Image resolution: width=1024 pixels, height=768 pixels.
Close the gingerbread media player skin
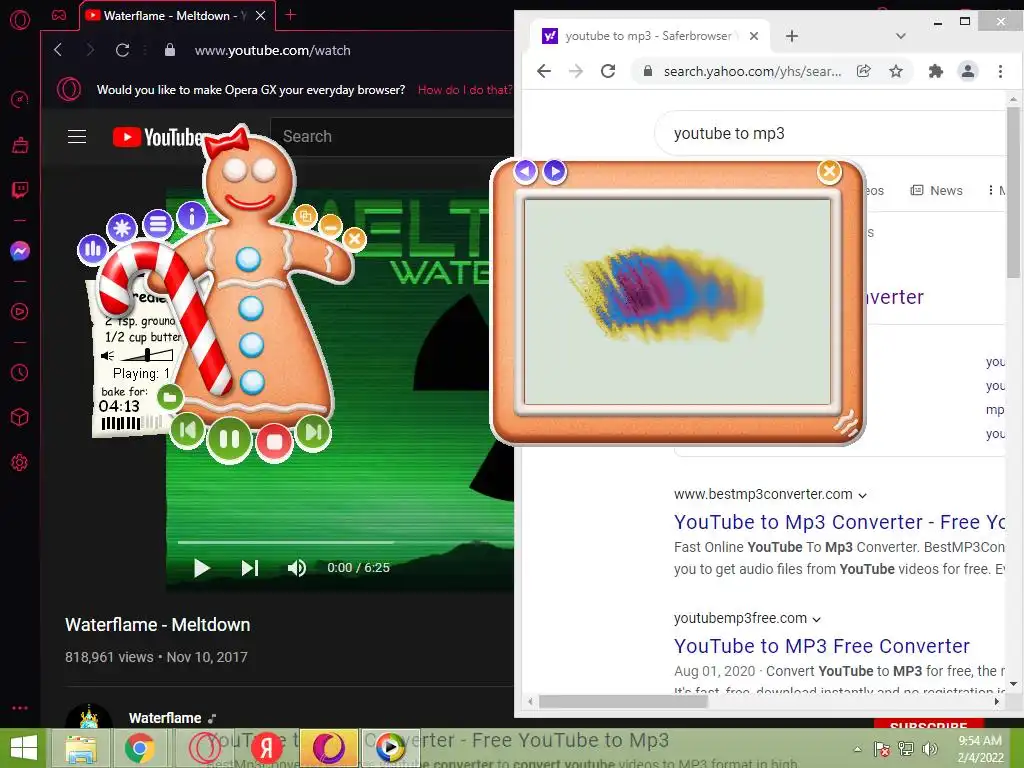(x=355, y=239)
